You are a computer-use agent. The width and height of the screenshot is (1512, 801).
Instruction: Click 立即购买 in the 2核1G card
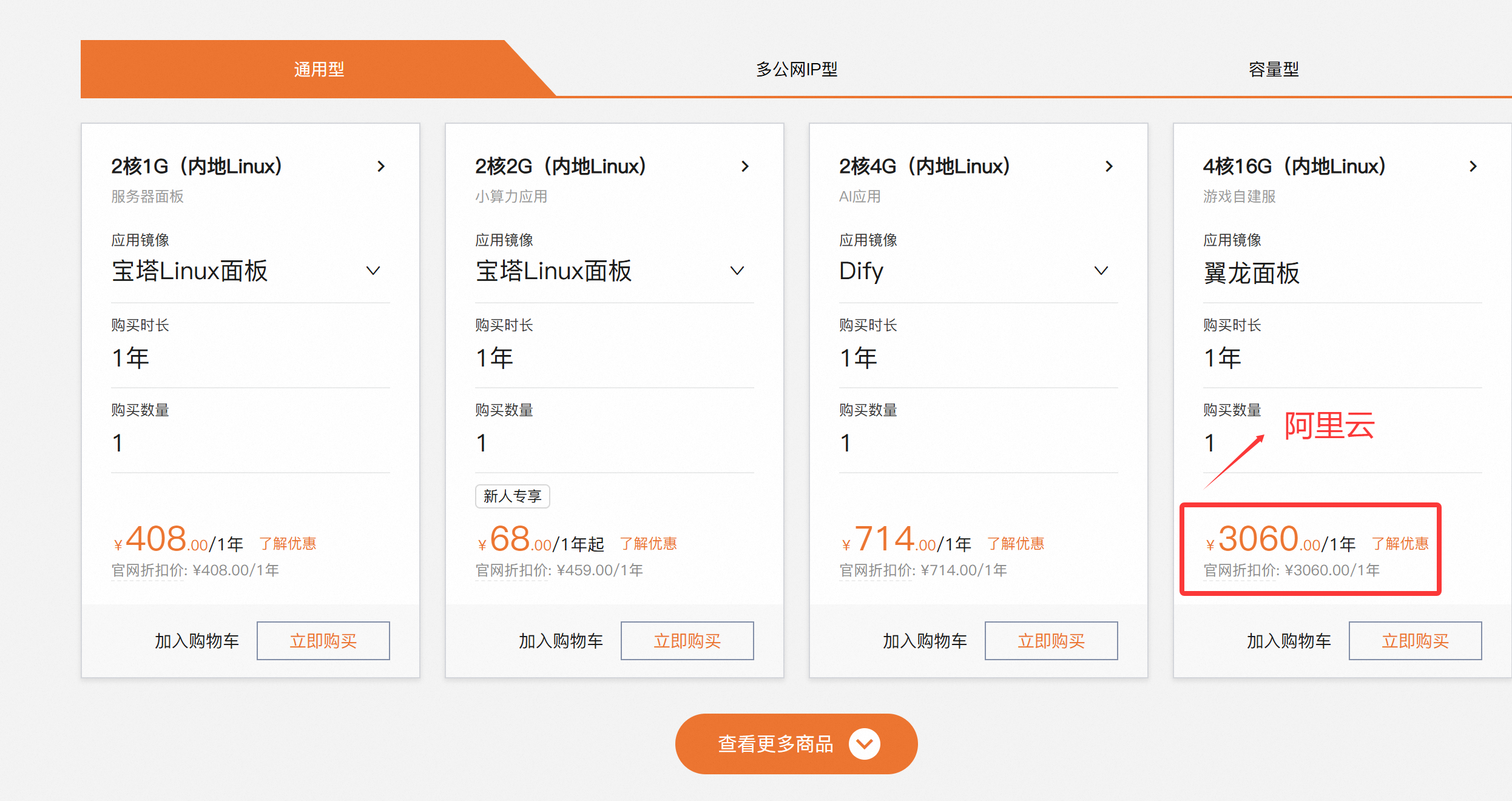[x=323, y=641]
